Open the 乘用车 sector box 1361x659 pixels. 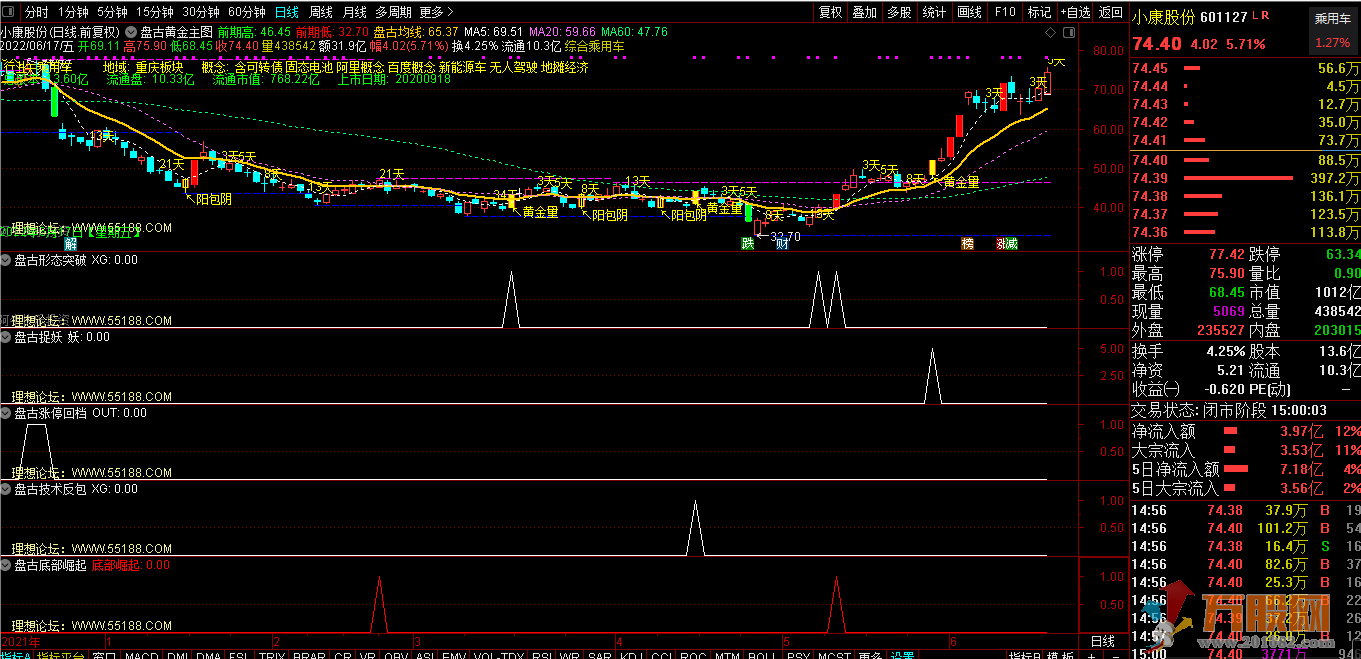[1332, 30]
